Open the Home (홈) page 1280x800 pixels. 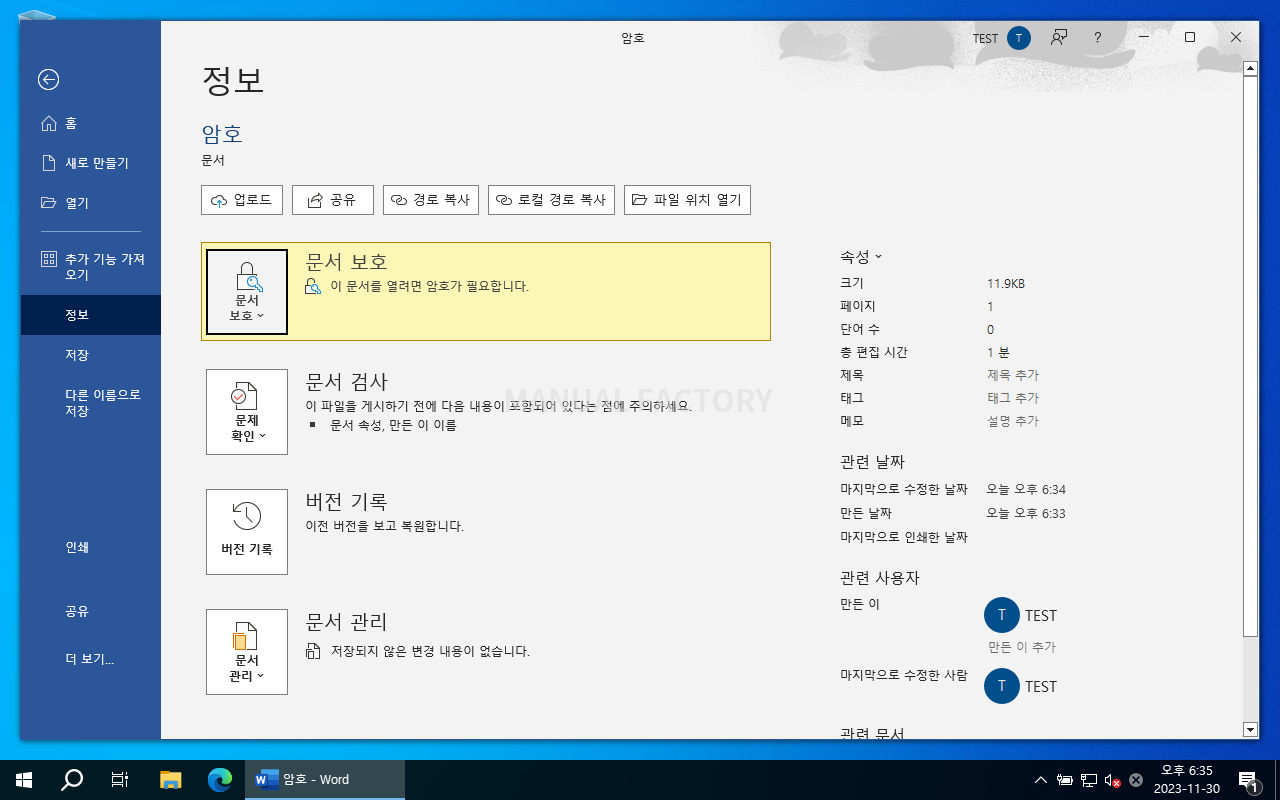pyautogui.click(x=90, y=123)
